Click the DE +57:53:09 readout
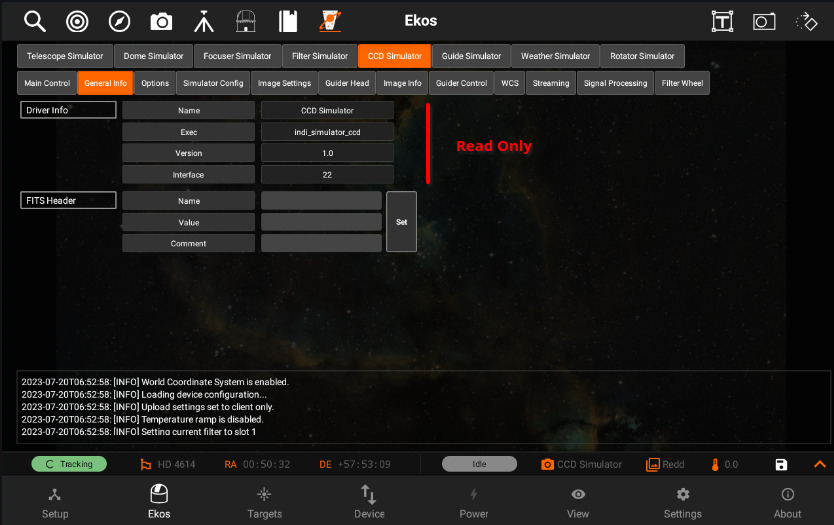The height and width of the screenshot is (525, 834). tap(355, 464)
